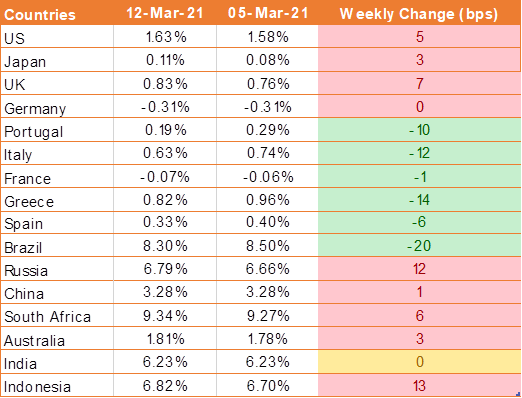Click the US country cell
Image resolution: width=522 pixels, height=398 pixels.
(57, 37)
